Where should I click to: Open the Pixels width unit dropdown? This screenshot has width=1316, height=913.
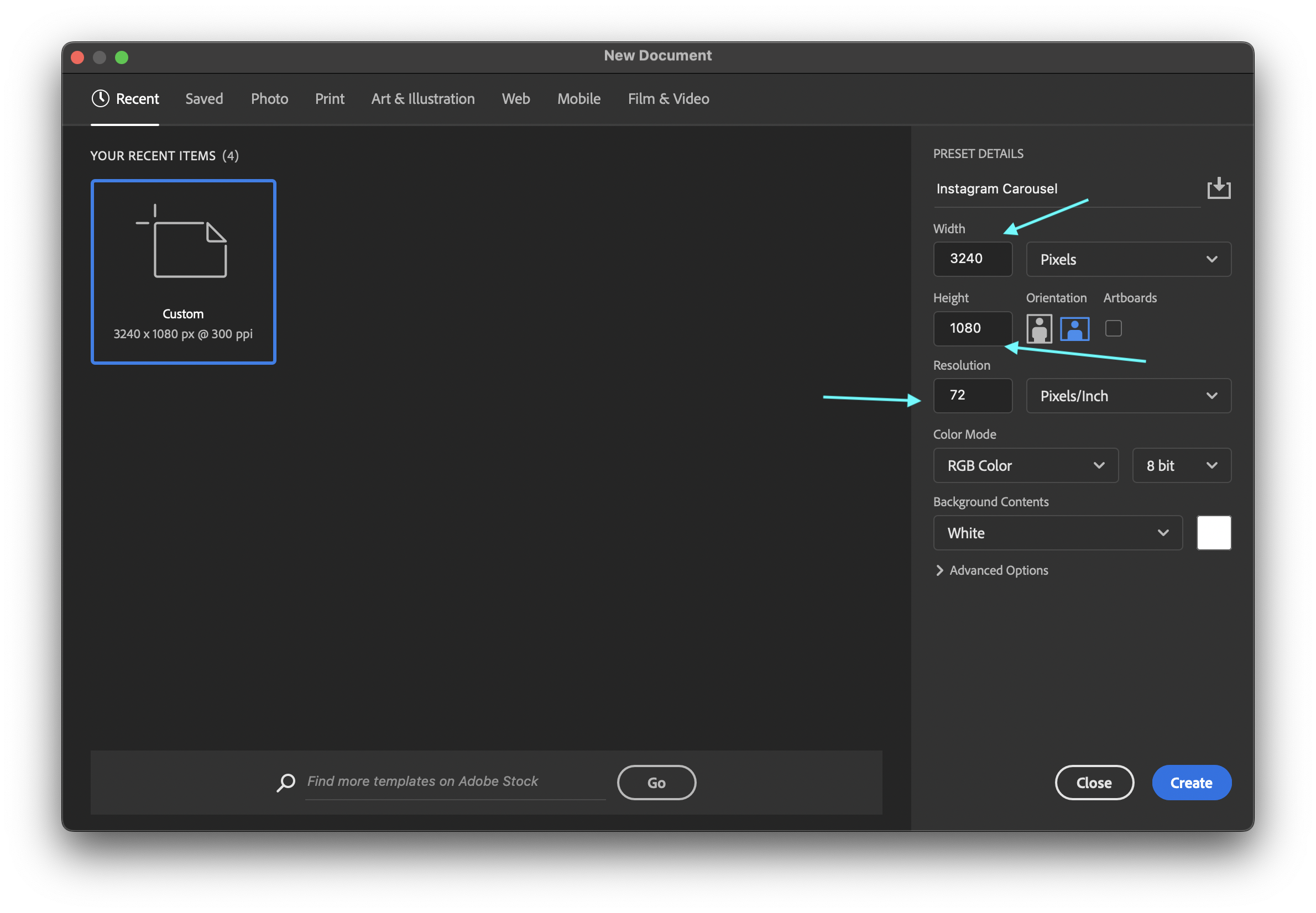[x=1128, y=259]
